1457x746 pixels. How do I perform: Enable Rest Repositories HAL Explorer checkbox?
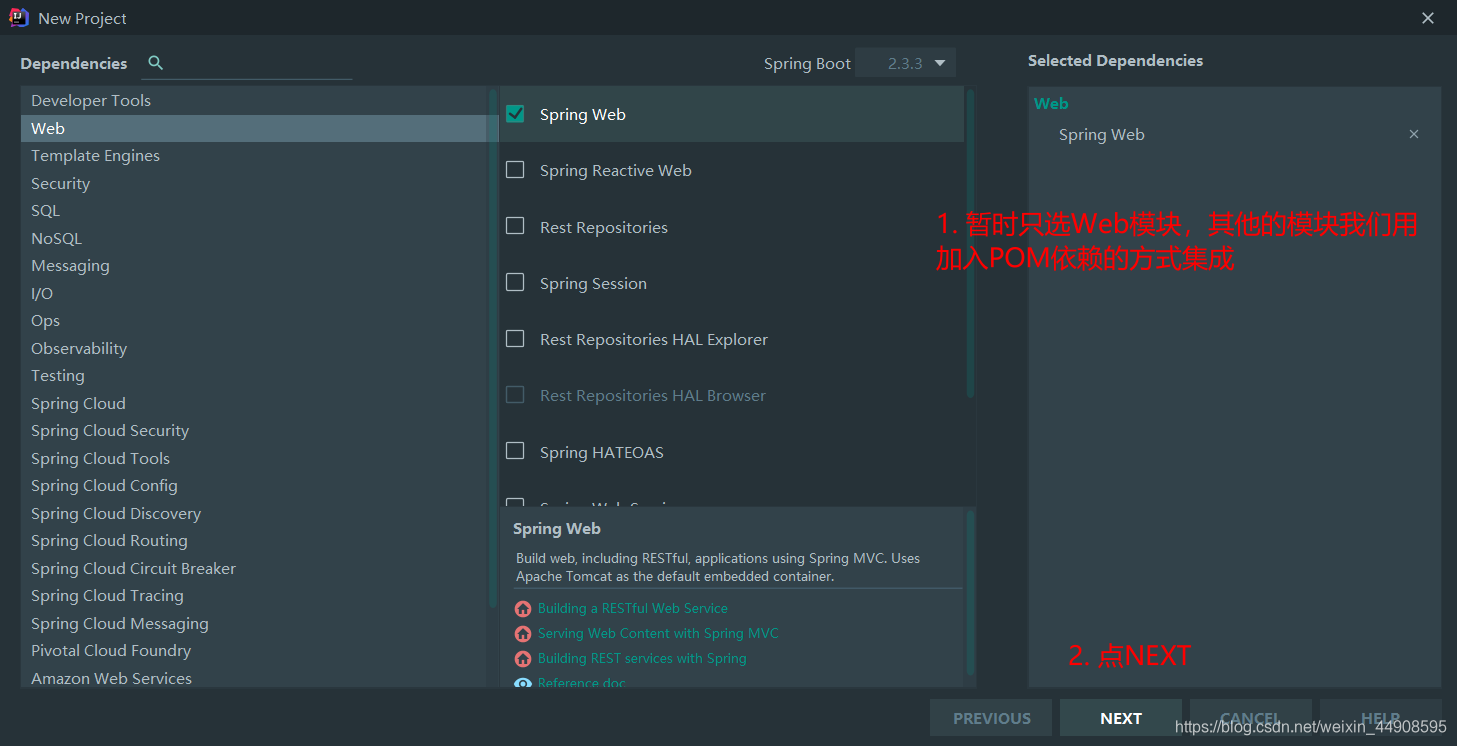pos(515,339)
